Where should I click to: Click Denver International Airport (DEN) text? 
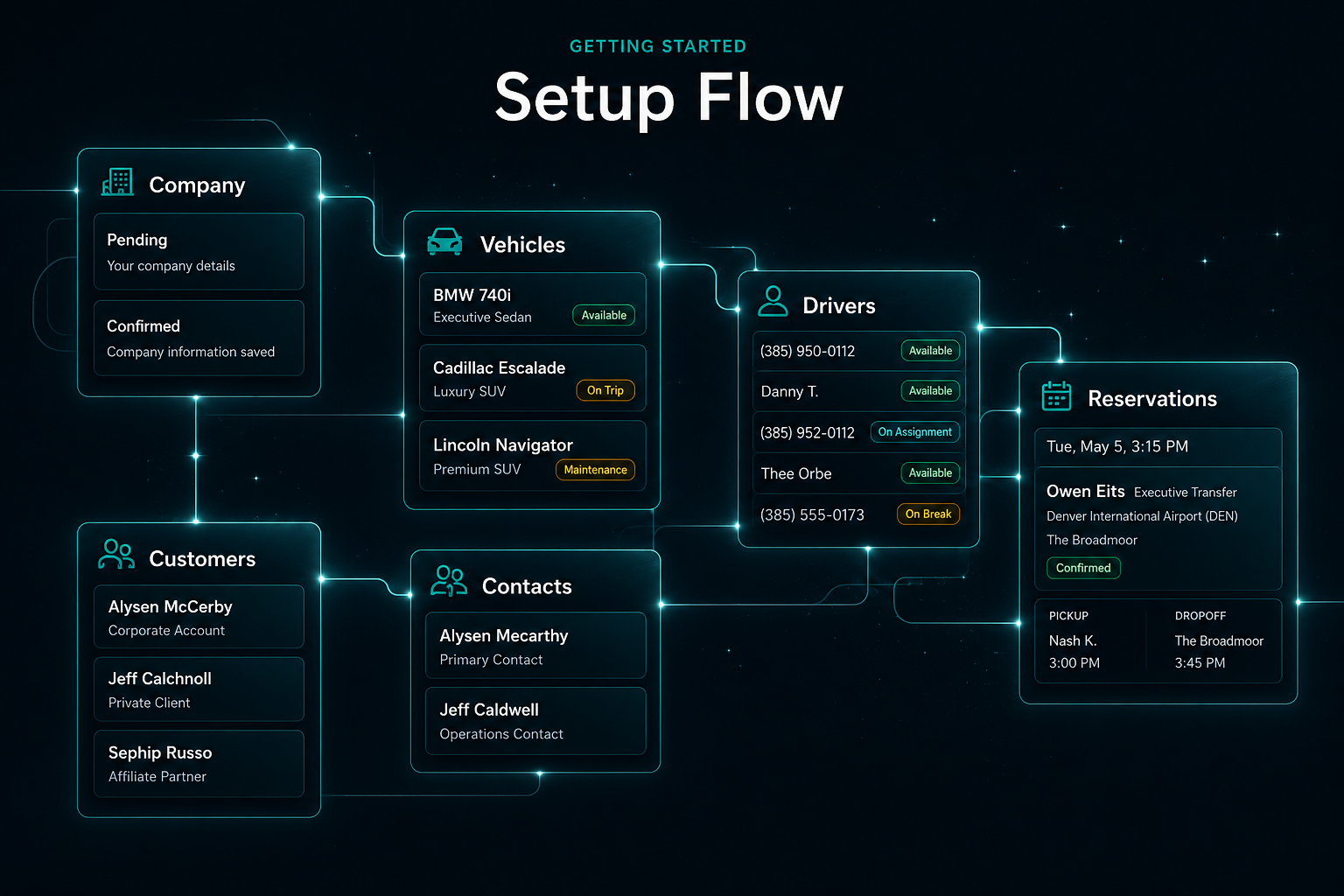click(1142, 516)
